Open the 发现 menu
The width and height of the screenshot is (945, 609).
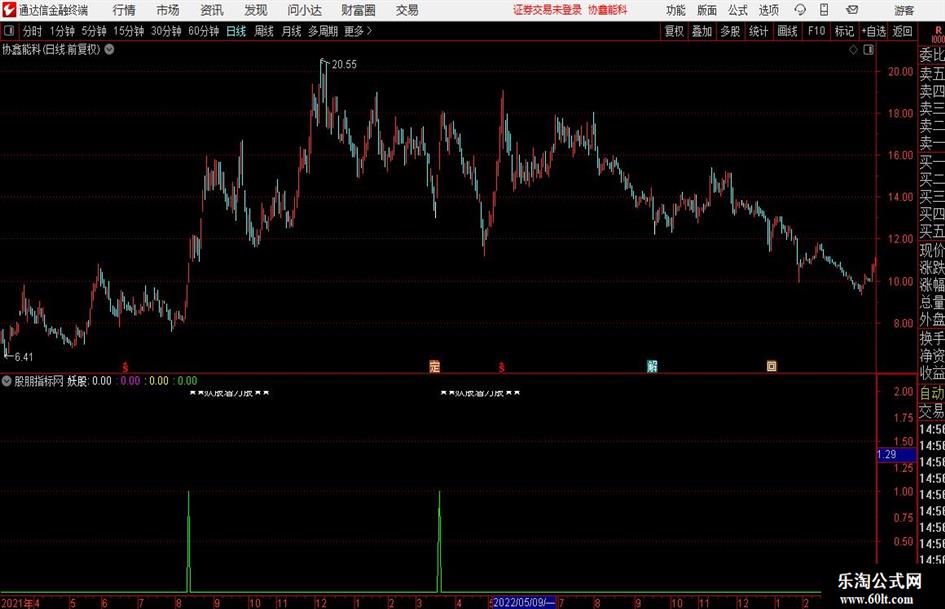pyautogui.click(x=256, y=10)
